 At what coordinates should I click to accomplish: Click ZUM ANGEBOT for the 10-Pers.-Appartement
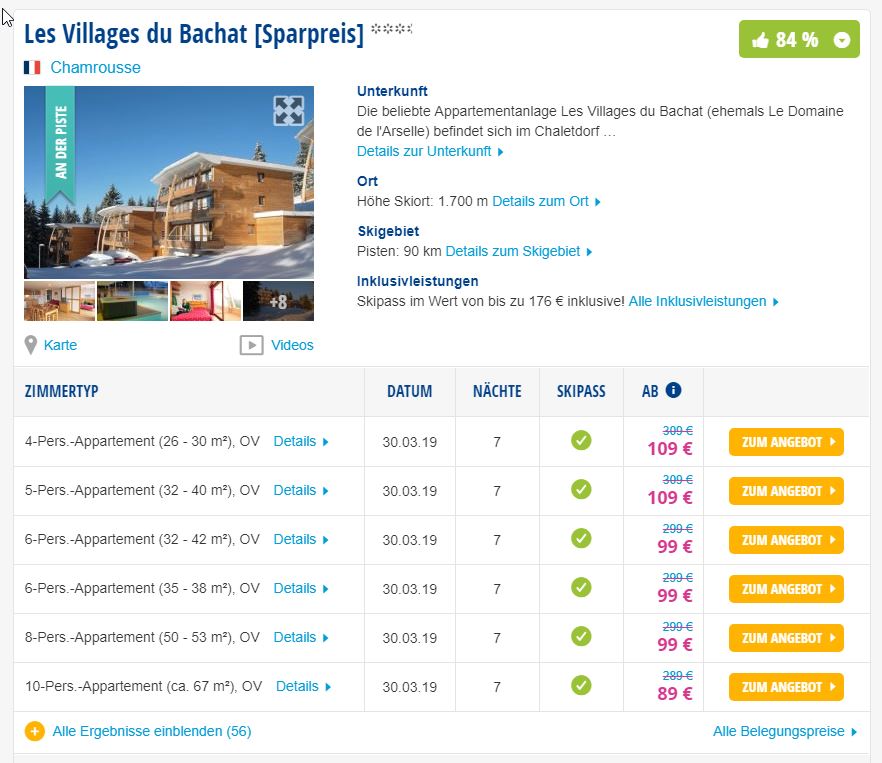click(786, 687)
